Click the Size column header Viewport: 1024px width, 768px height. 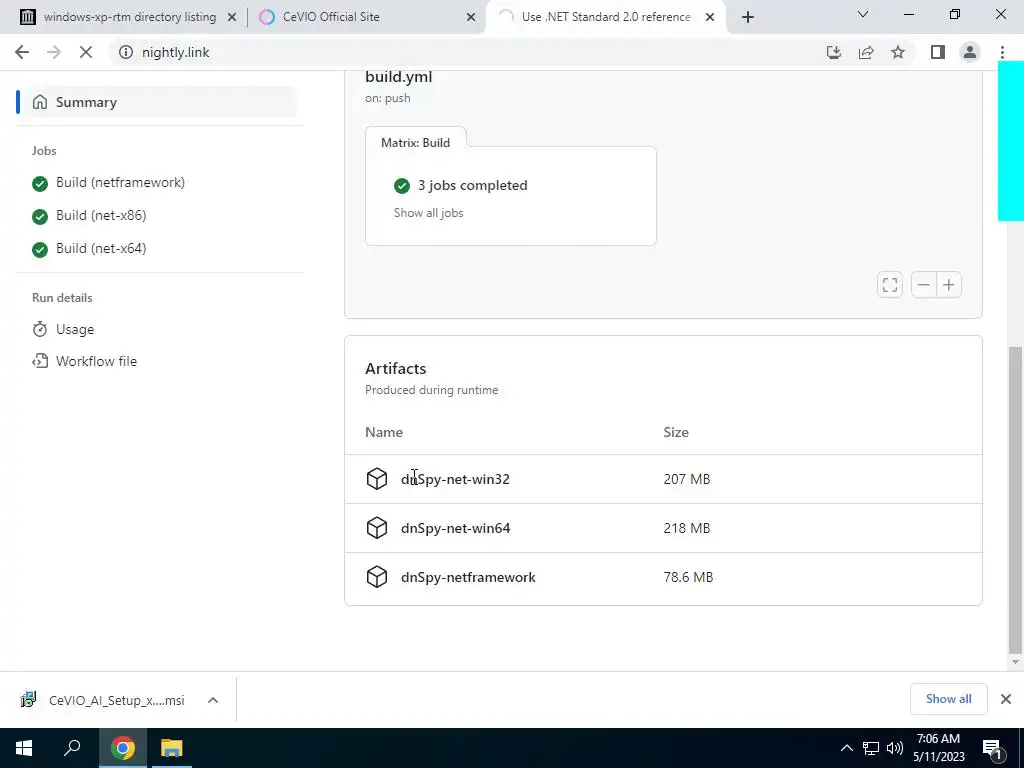676,432
